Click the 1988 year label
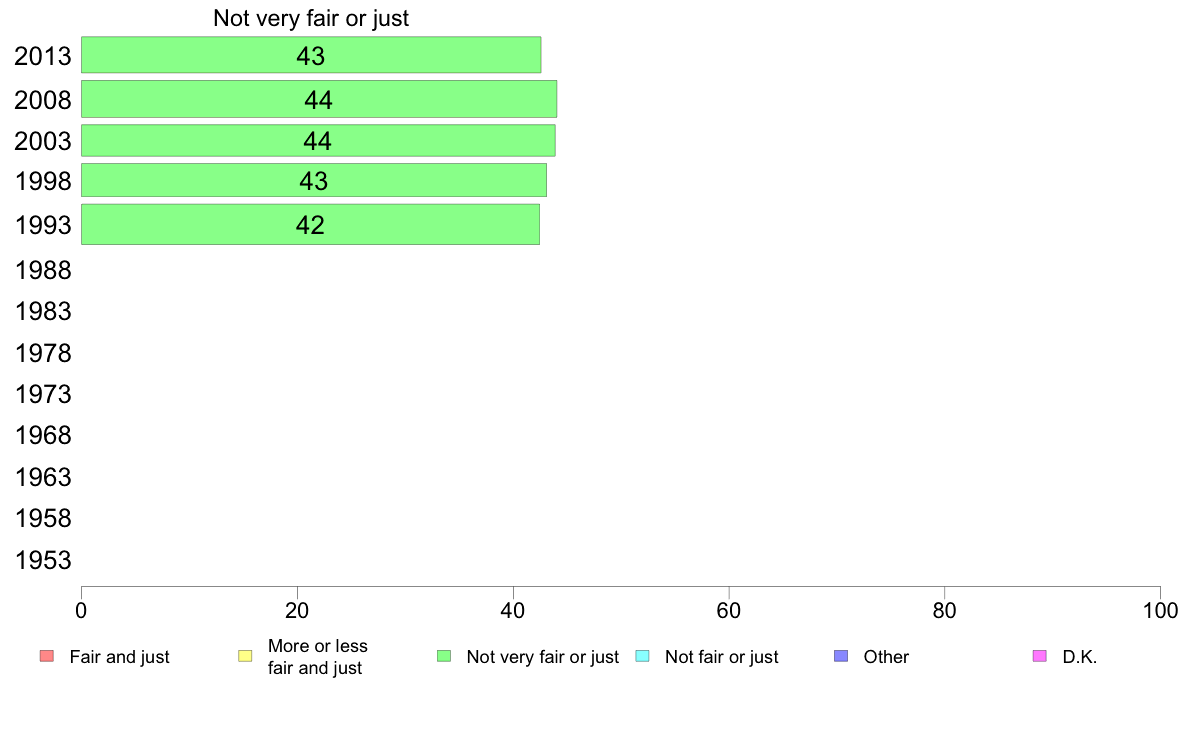The image size is (1188, 736). point(43,271)
